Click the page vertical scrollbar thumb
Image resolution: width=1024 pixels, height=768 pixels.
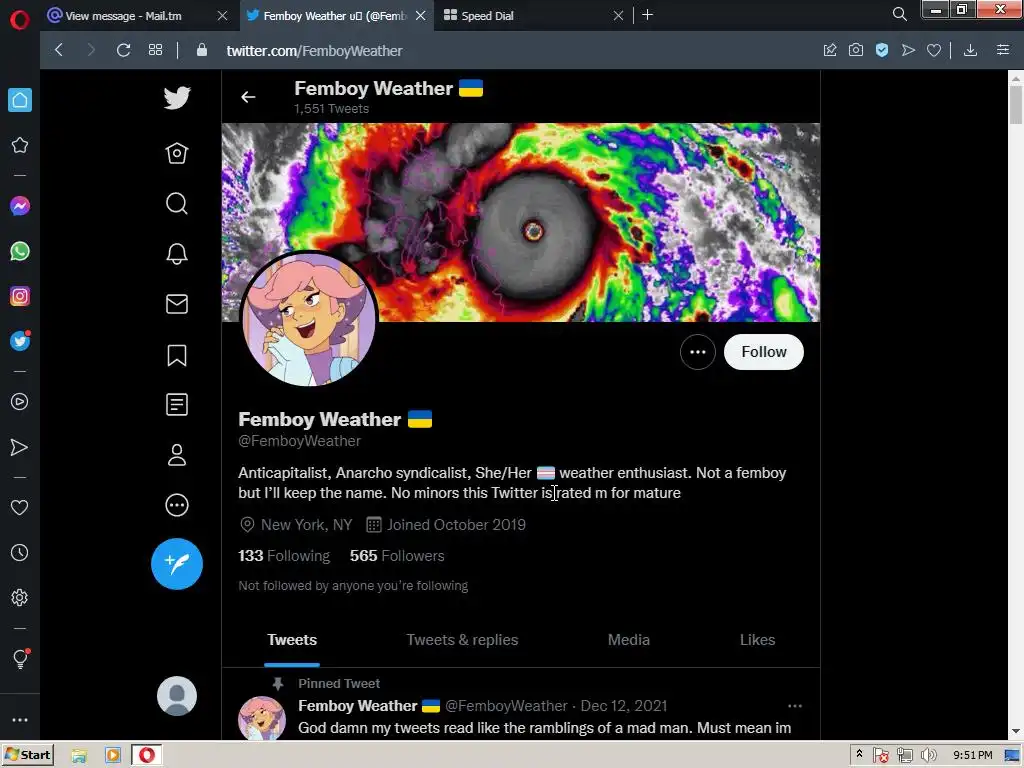pos(1016,104)
